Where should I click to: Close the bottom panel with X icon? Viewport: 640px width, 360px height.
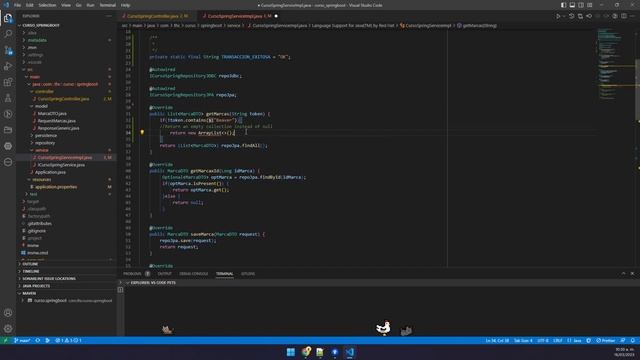632,273
